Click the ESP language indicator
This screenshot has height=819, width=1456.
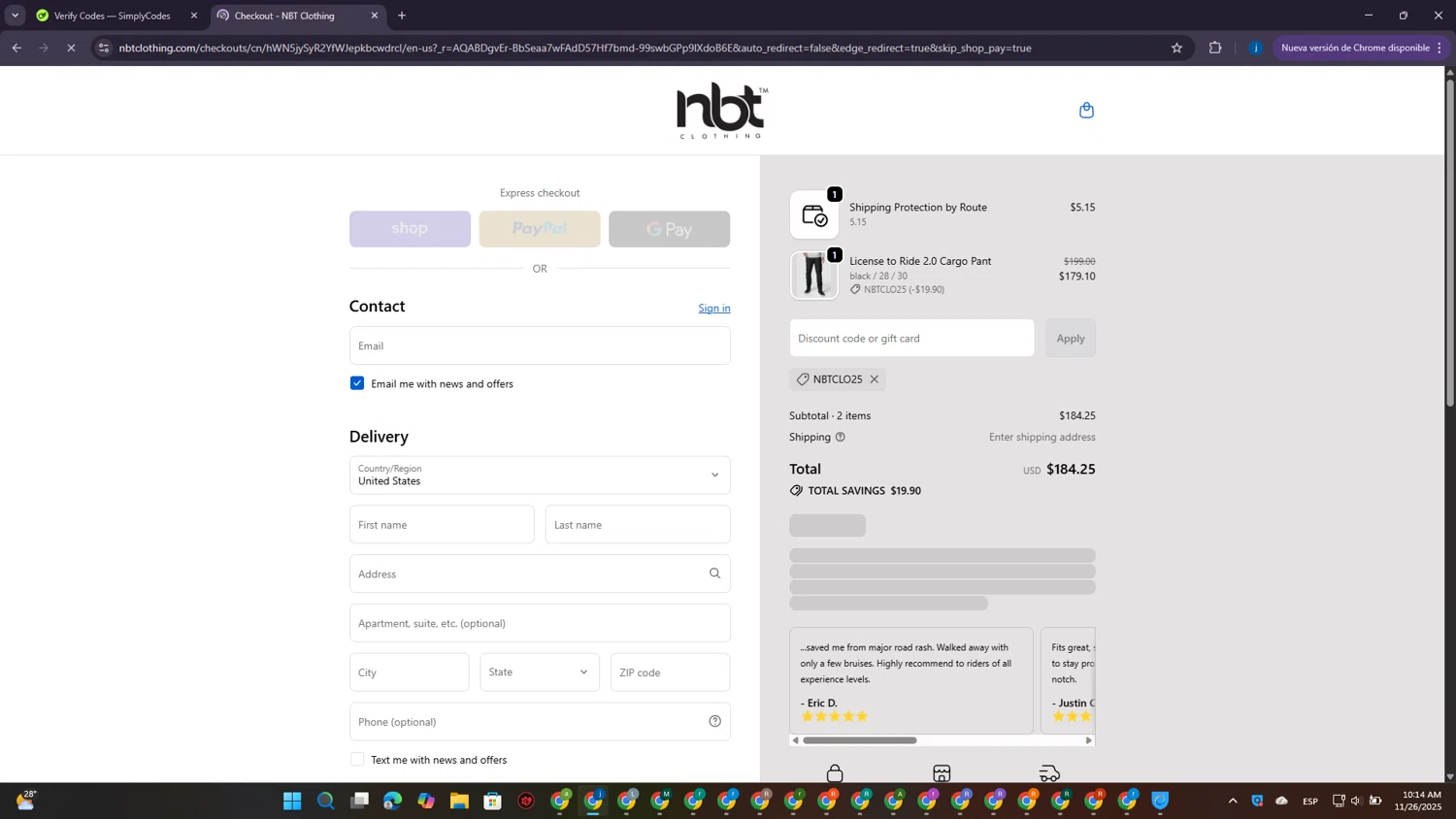click(1309, 801)
